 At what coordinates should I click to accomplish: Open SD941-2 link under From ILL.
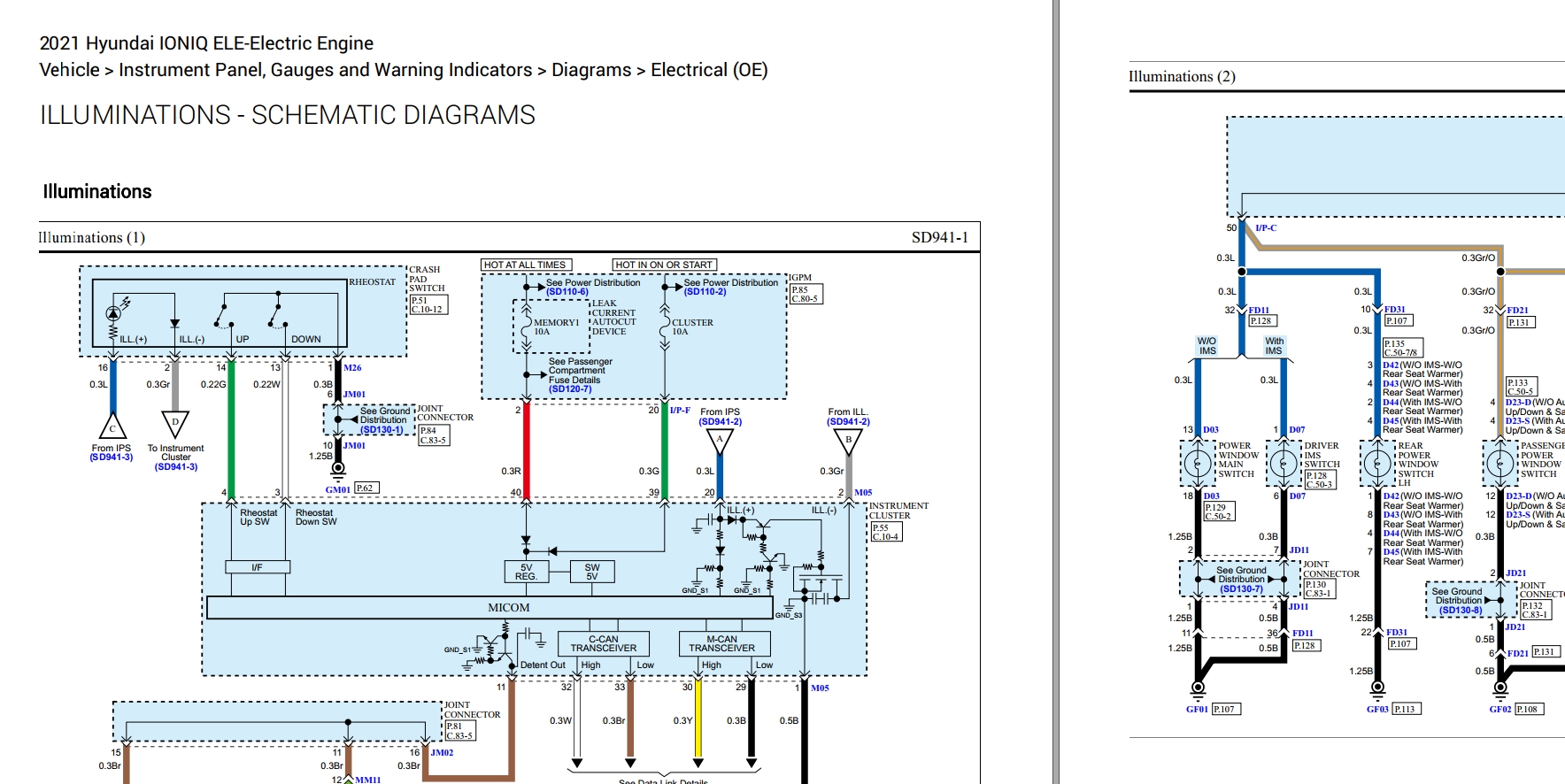point(848,422)
